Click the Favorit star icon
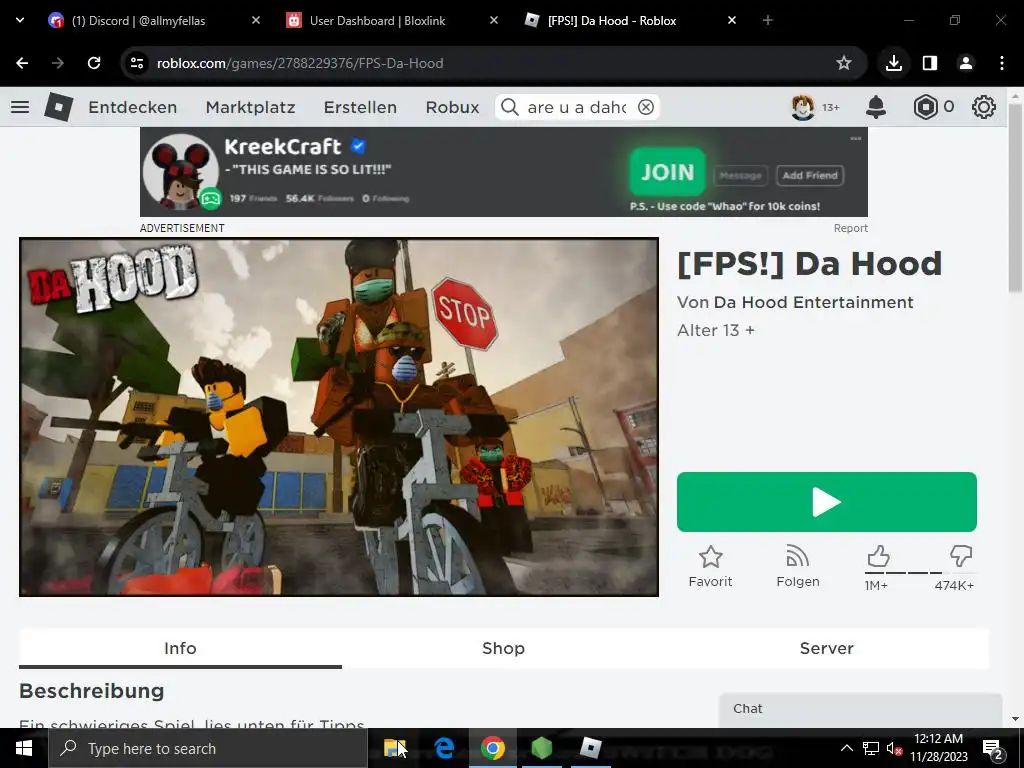This screenshot has height=768, width=1024. pyautogui.click(x=711, y=557)
